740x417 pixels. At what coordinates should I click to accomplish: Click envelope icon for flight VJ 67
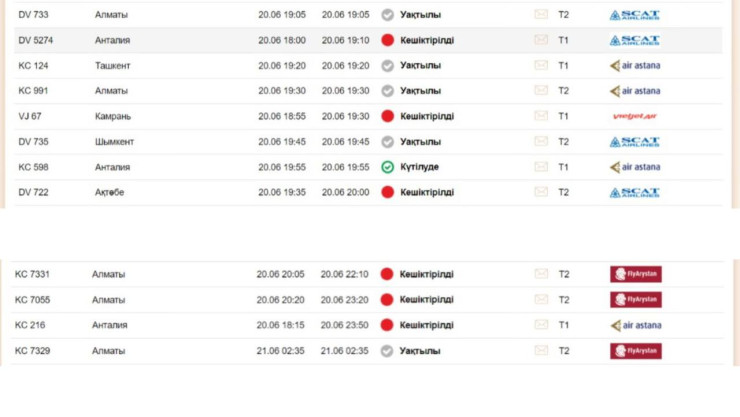click(x=541, y=116)
